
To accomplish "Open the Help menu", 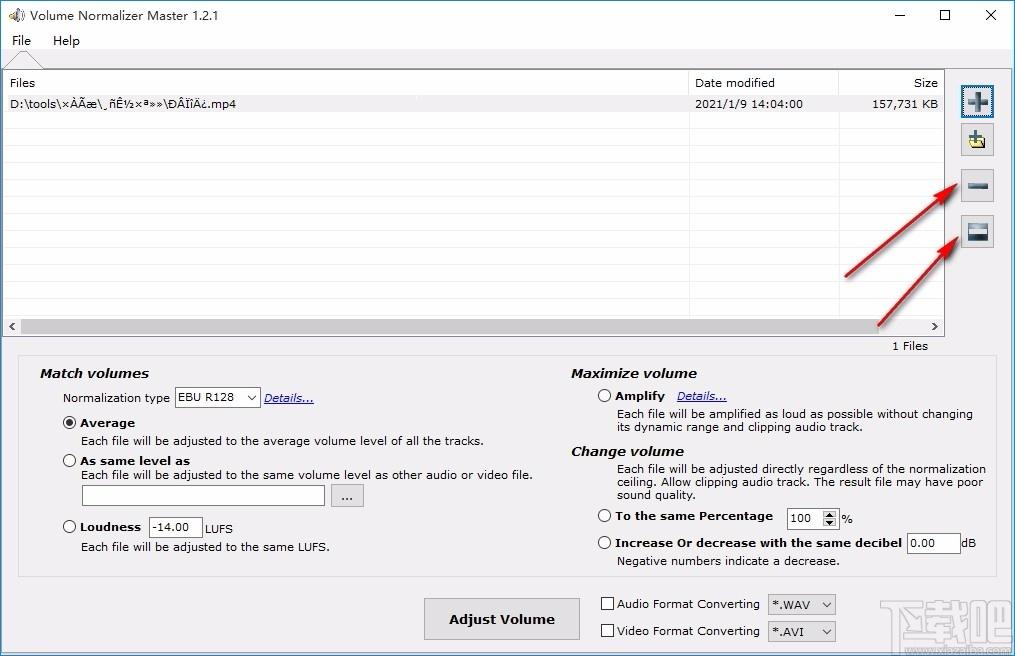I will [x=66, y=40].
